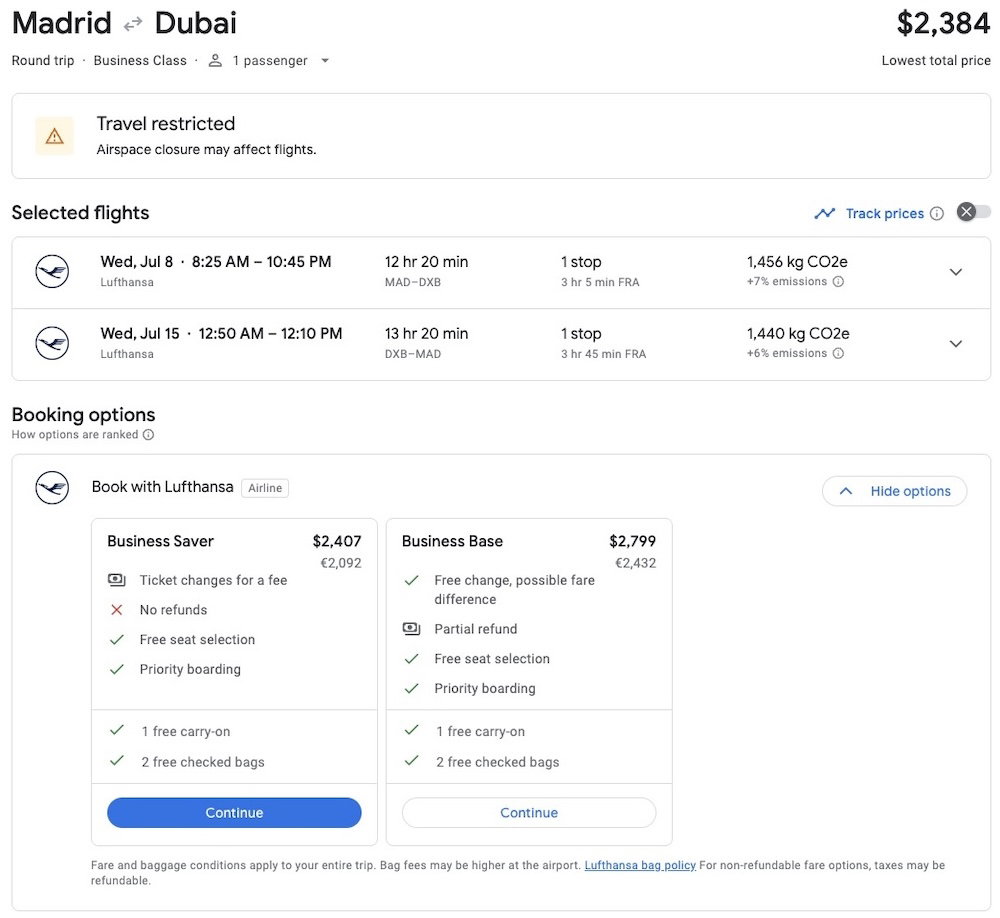The height and width of the screenshot is (918, 1000).
Task: Click the Book with Lufthansa logo
Action: pos(52,488)
